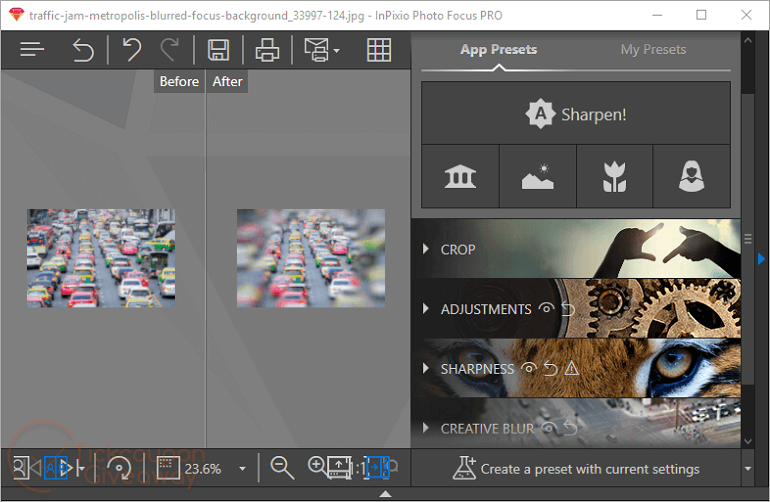
Task: Rotate the photo with the rotate icon
Action: point(119,468)
